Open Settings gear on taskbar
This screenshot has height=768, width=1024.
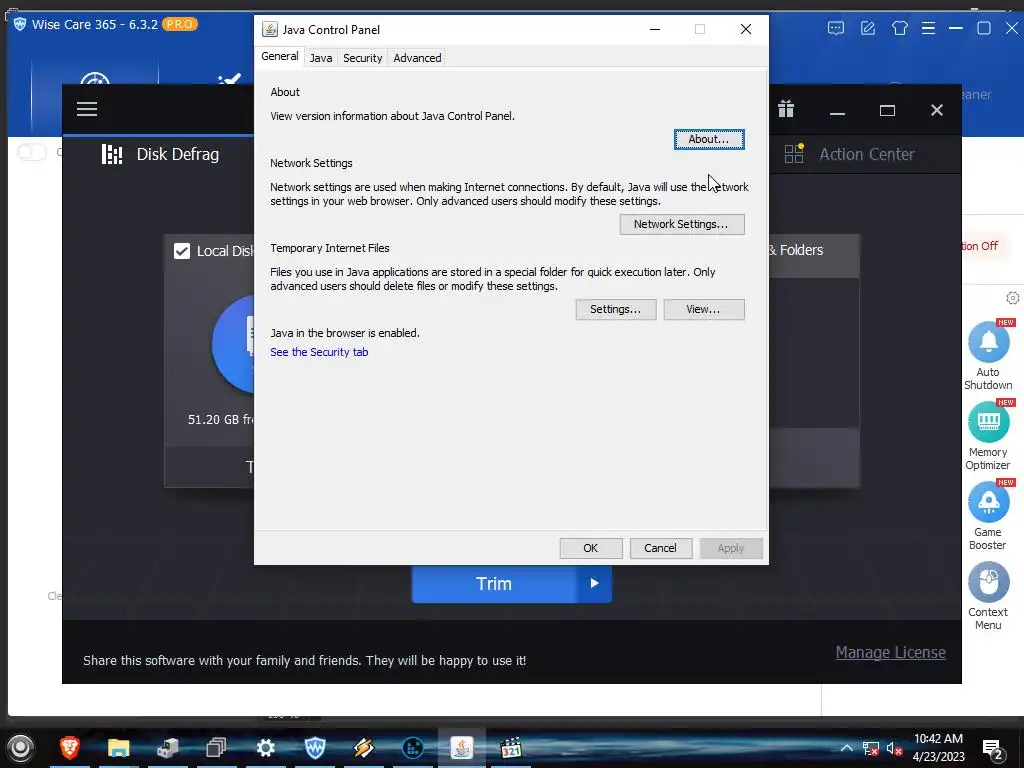(x=265, y=747)
